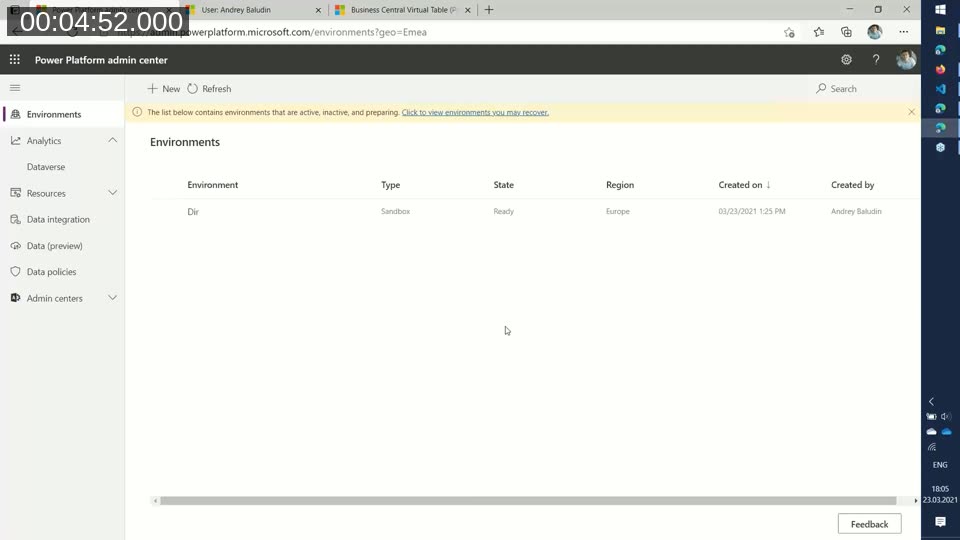The image size is (960, 540).
Task: Click the Sandbox type cell
Action: (x=396, y=211)
